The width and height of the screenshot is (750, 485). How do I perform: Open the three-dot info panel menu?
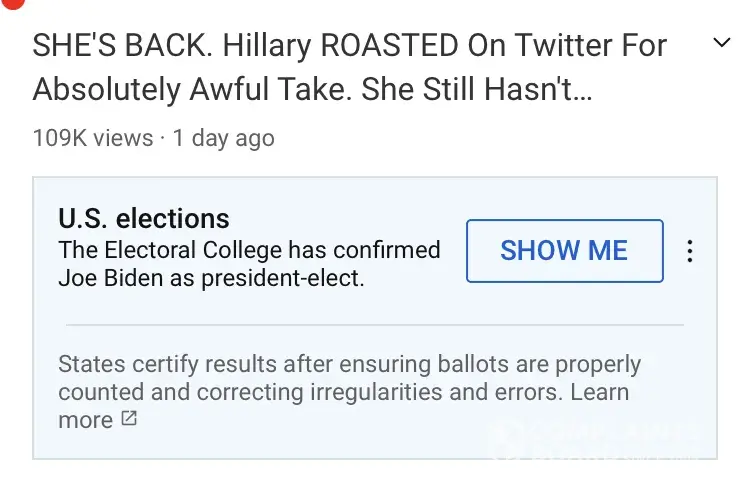[690, 251]
